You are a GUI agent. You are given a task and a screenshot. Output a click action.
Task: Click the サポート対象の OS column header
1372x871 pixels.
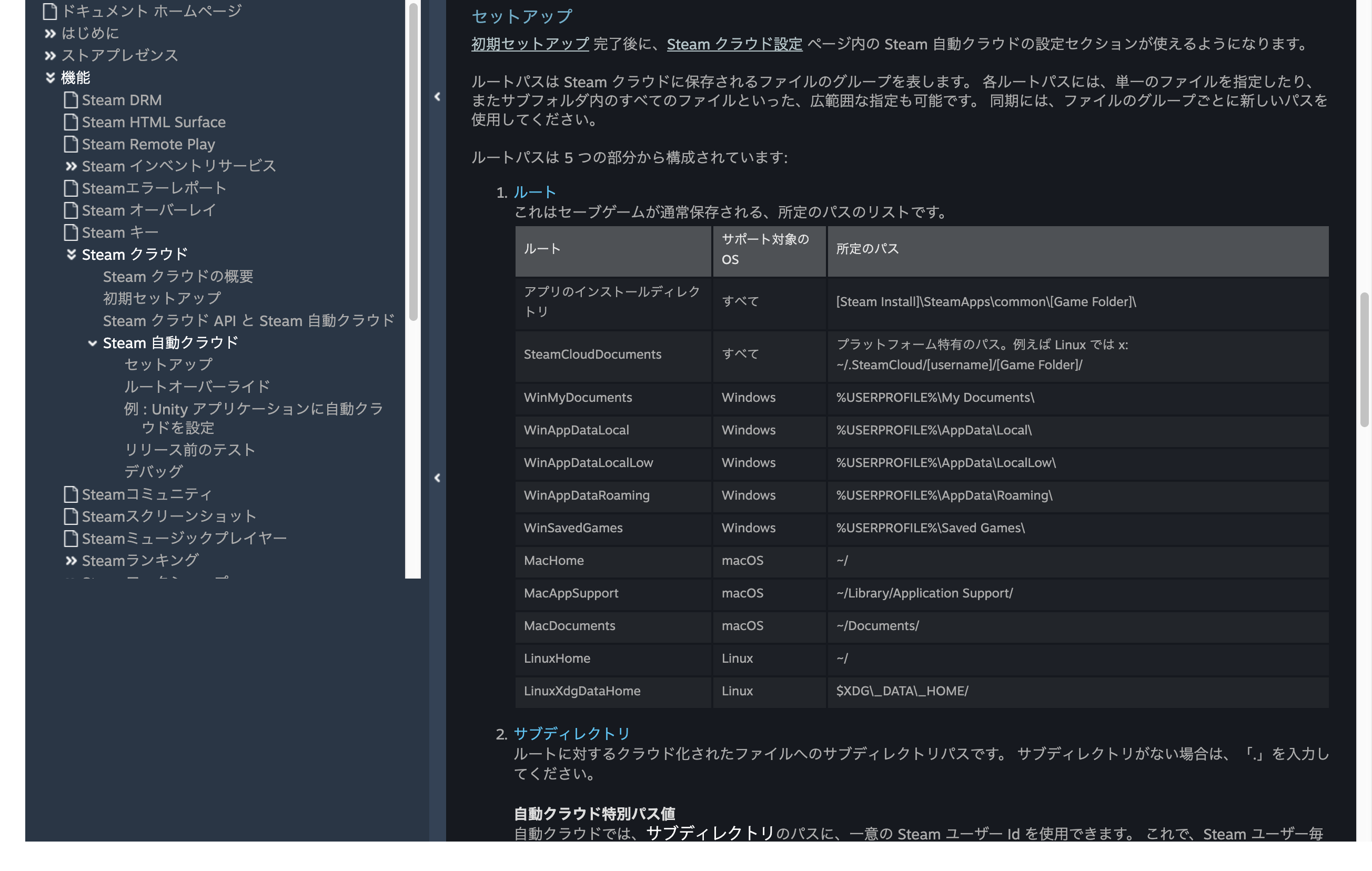(x=769, y=251)
